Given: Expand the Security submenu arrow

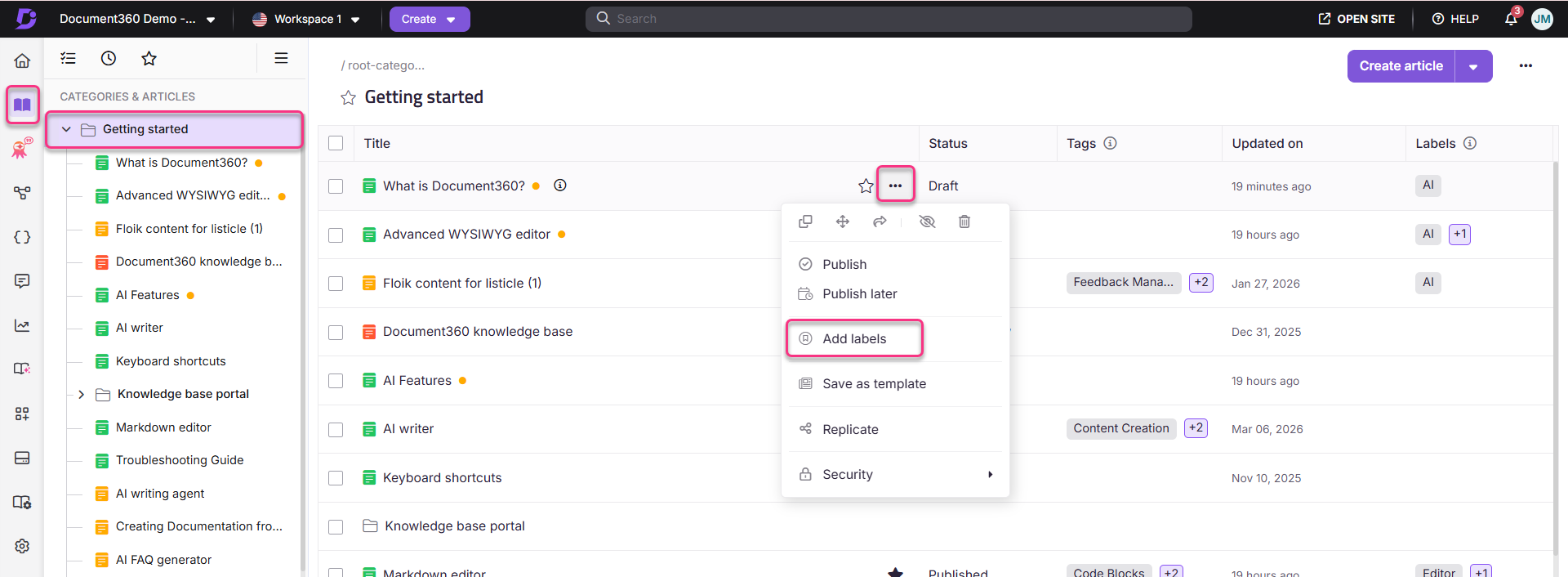Looking at the screenshot, I should click(x=990, y=474).
